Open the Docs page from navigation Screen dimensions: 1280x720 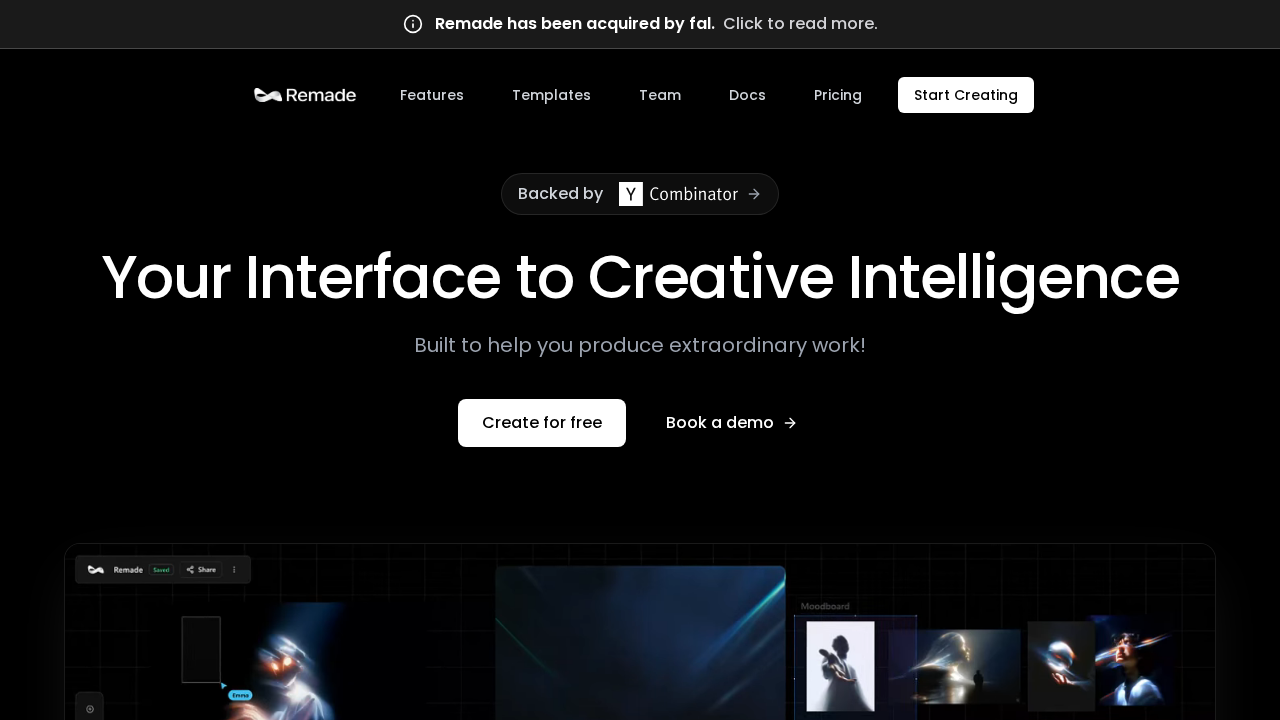tap(747, 95)
